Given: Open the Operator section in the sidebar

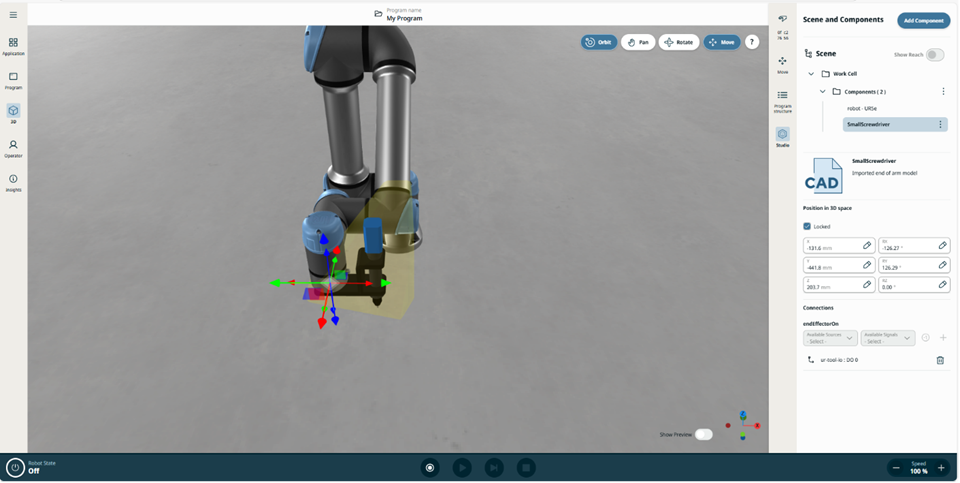Looking at the screenshot, I should pyautogui.click(x=13, y=148).
